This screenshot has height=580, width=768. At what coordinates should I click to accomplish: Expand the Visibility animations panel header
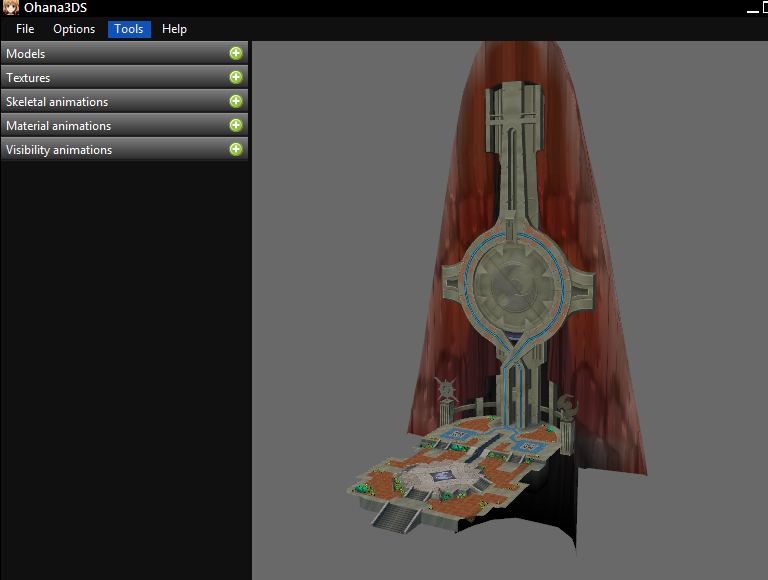pos(110,149)
